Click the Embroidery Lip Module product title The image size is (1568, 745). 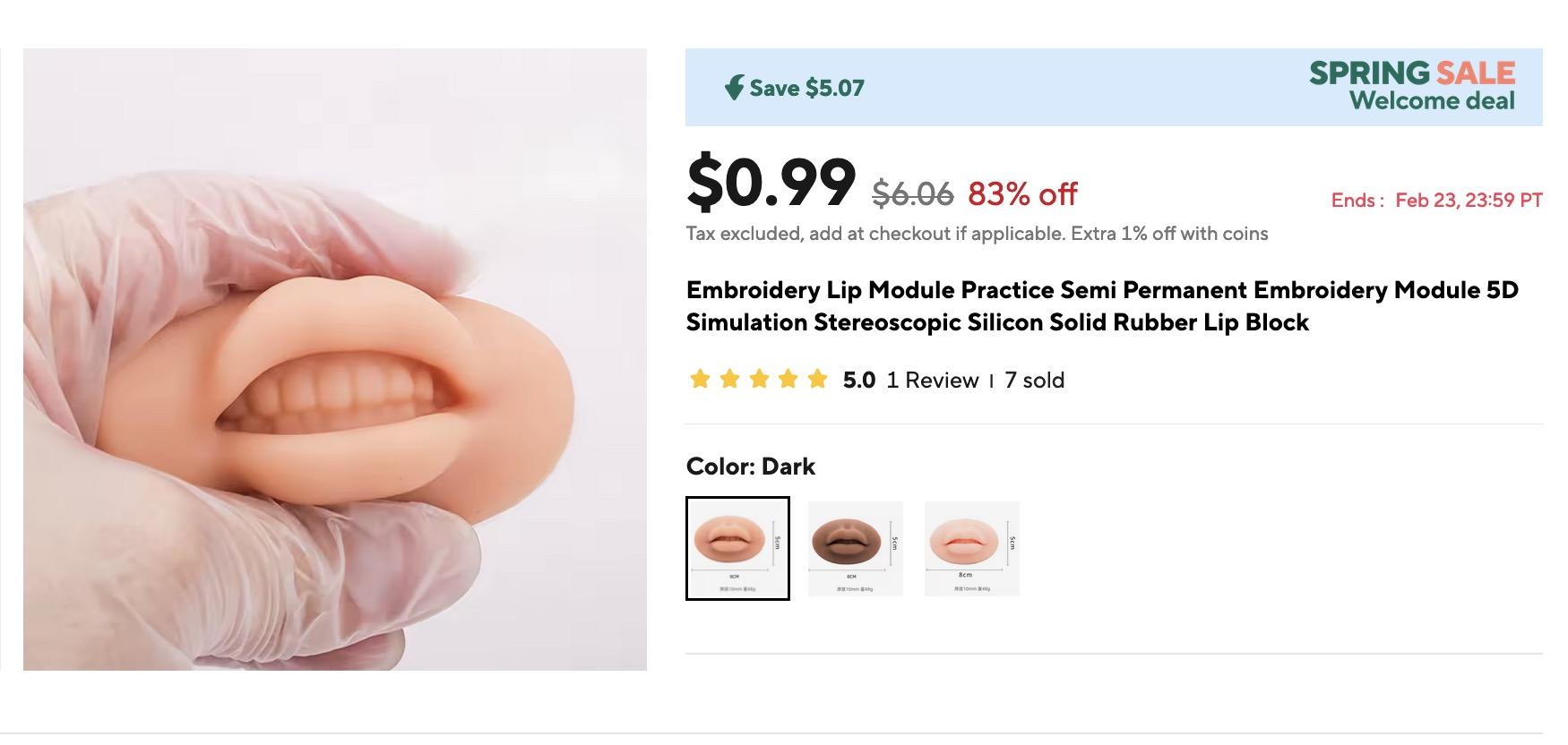(1102, 306)
